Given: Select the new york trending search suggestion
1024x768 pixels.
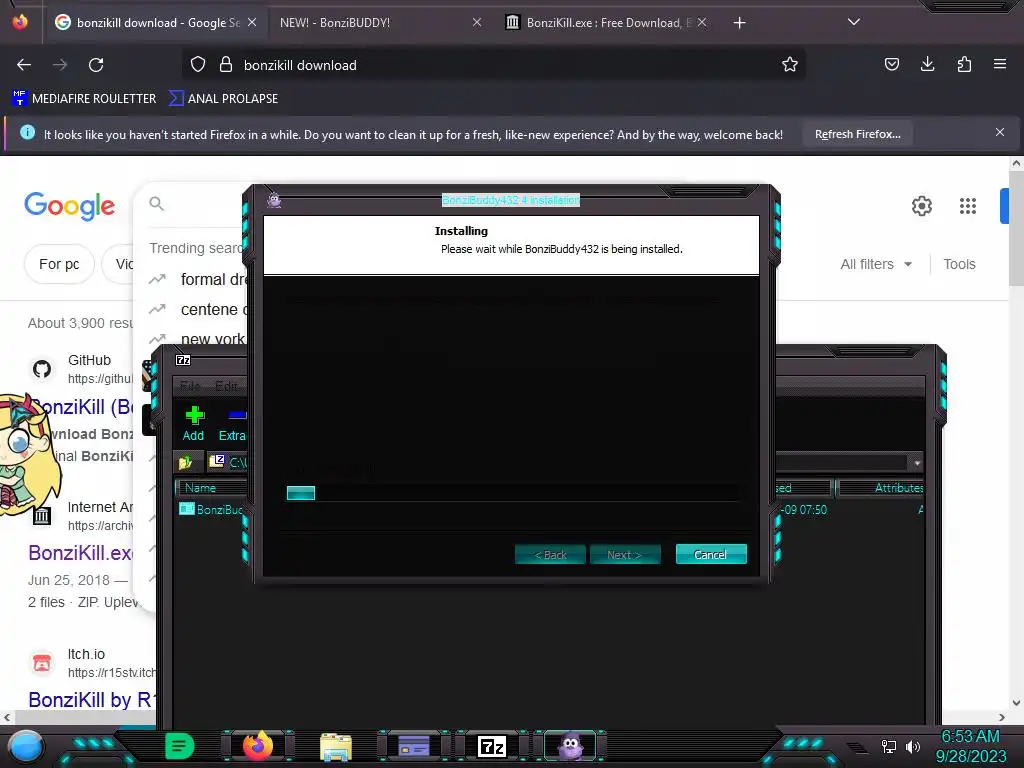Looking at the screenshot, I should pyautogui.click(x=198, y=339).
